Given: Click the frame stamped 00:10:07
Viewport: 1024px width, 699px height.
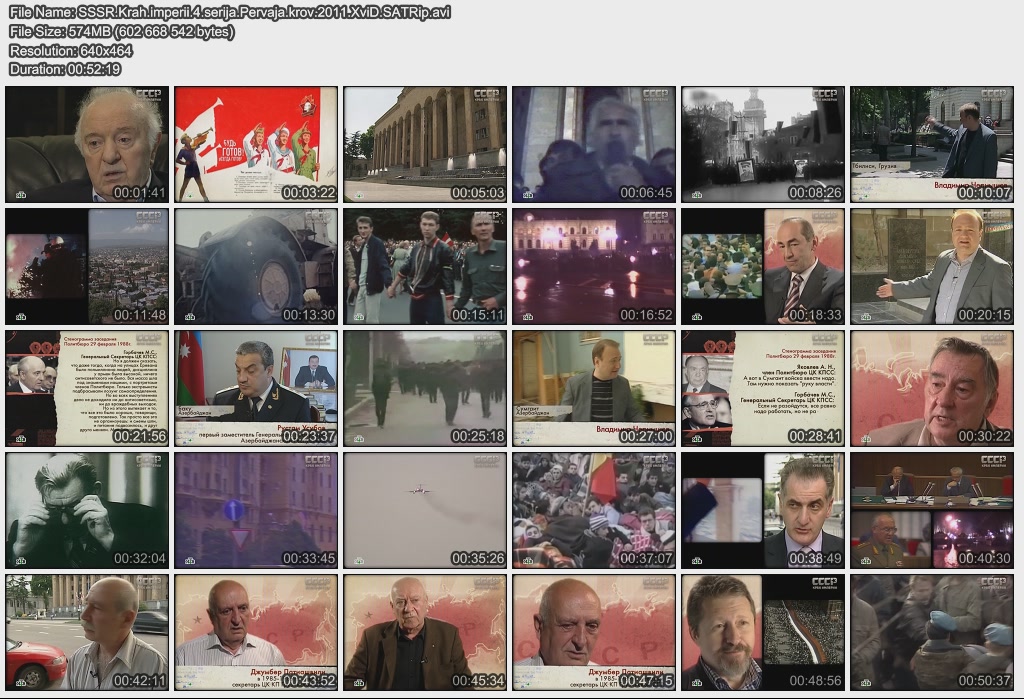Looking at the screenshot, I should pyautogui.click(x=932, y=144).
